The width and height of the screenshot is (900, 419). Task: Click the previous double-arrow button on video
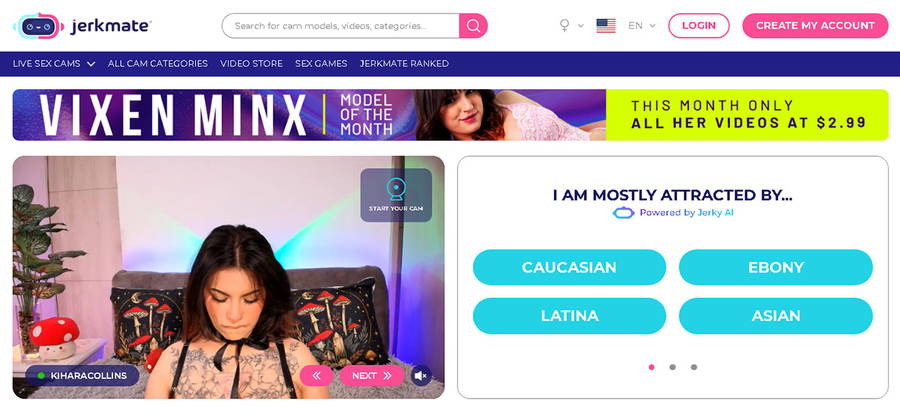pyautogui.click(x=316, y=376)
